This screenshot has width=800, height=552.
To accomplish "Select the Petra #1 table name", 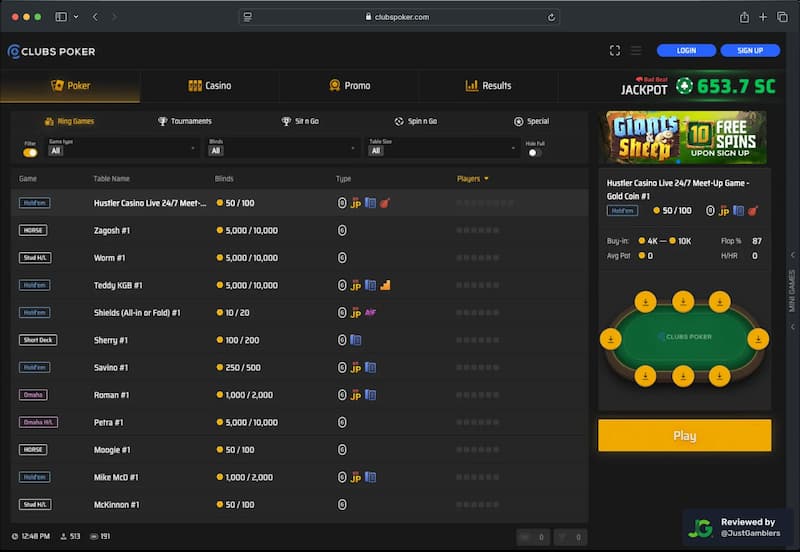I will [x=109, y=423].
